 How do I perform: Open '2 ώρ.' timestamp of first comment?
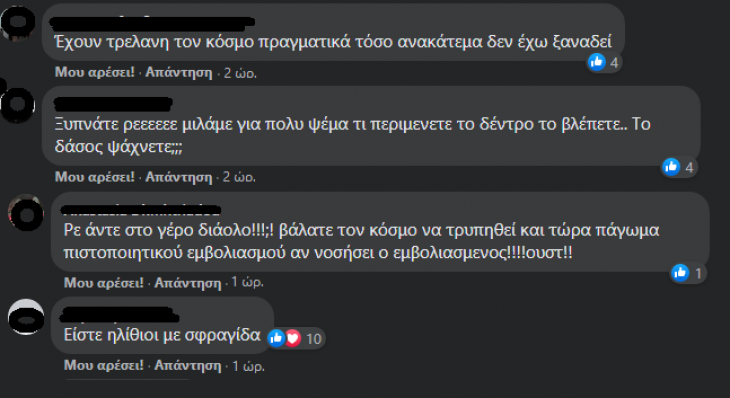coord(240,73)
